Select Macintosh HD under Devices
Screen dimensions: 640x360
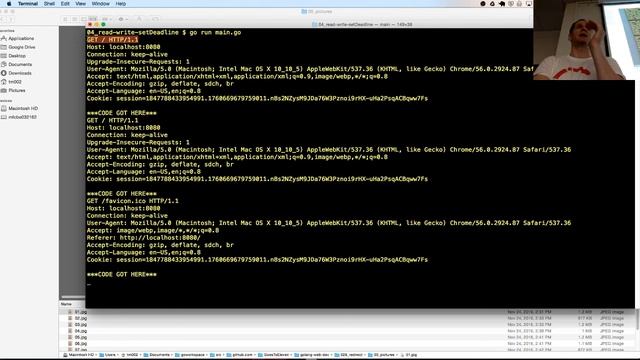point(23,109)
